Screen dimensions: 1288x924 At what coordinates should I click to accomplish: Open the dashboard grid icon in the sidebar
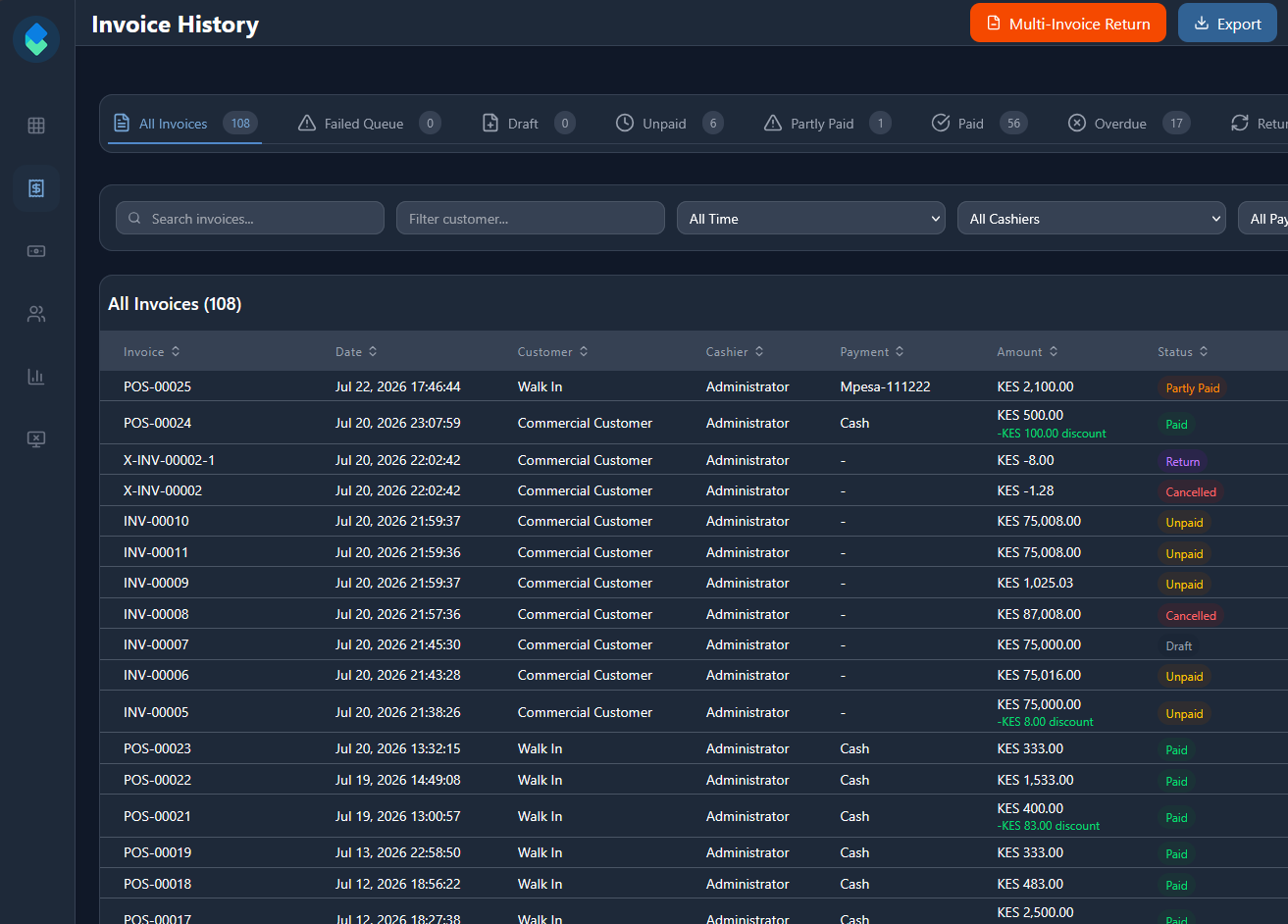(x=36, y=126)
